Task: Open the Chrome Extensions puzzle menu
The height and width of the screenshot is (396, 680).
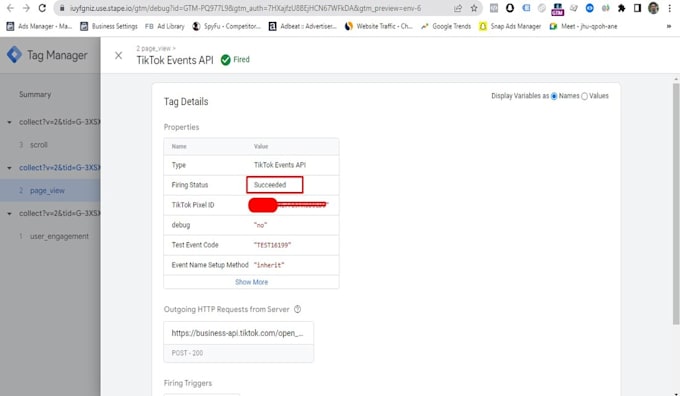Action: pos(621,8)
